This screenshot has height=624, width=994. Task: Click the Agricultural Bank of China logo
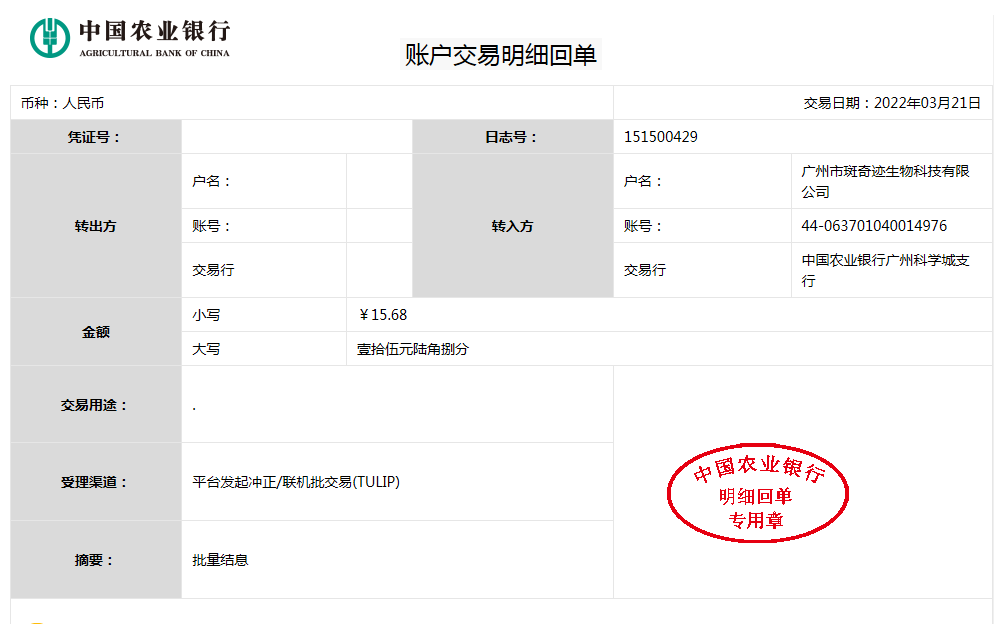point(130,38)
